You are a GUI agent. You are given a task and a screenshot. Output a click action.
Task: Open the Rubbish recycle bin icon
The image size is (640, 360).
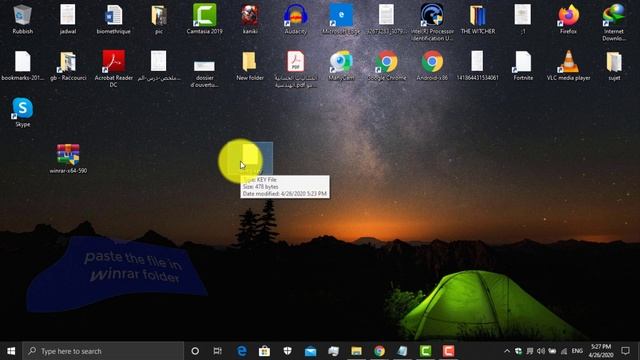[22, 16]
